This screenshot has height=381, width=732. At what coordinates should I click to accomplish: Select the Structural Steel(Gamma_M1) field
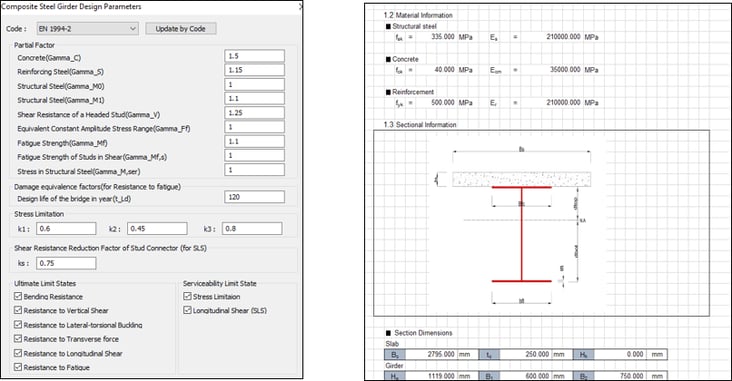(254, 99)
